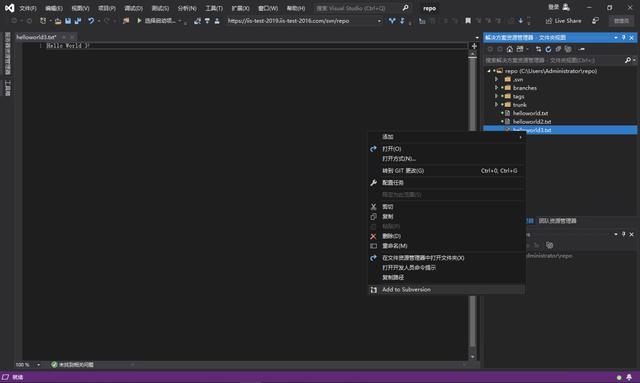The width and height of the screenshot is (640, 383).
Task: Open the startup item dropdown arrow
Action: [x=180, y=21]
